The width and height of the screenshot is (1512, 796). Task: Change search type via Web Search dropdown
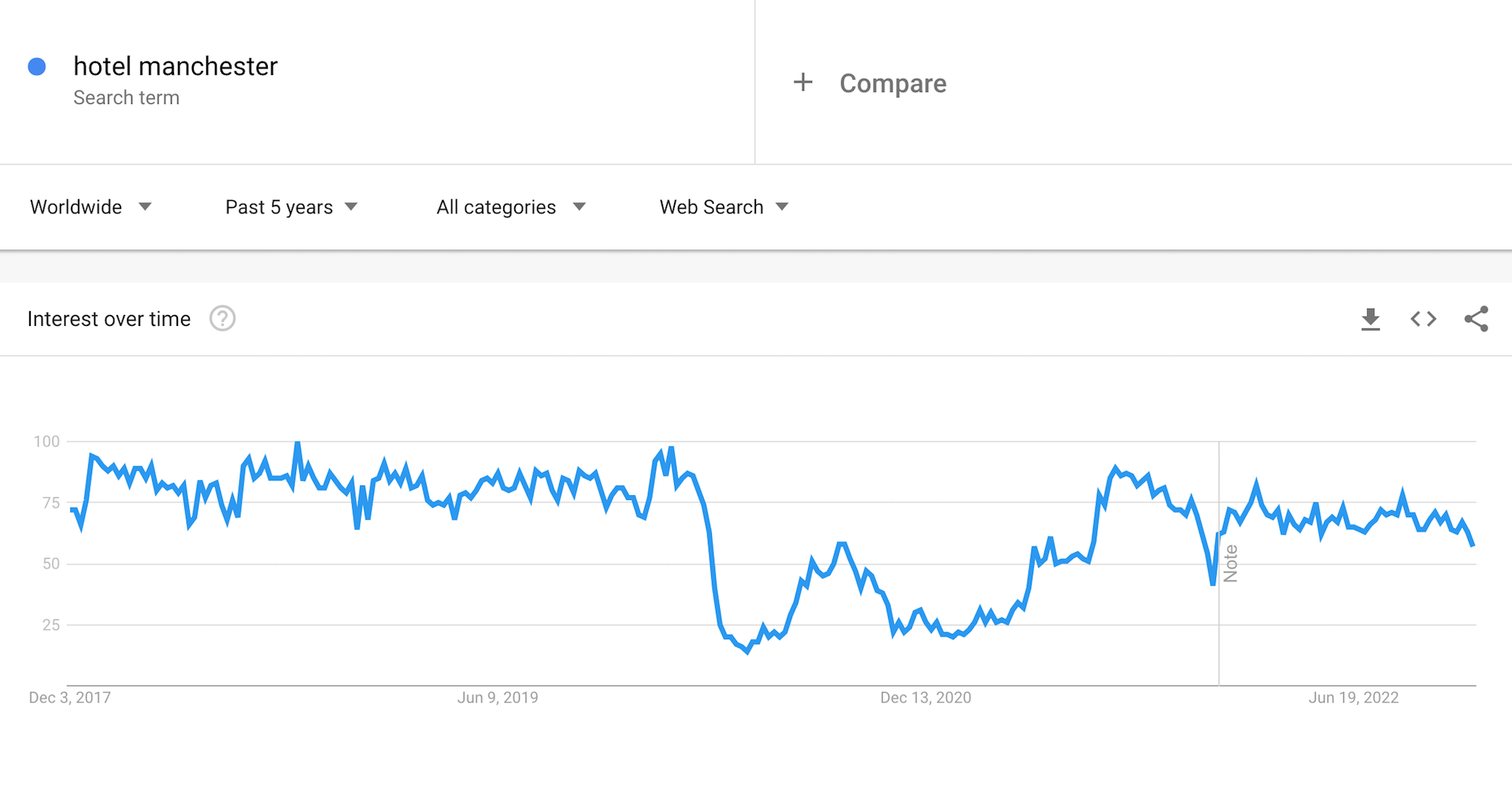click(722, 207)
